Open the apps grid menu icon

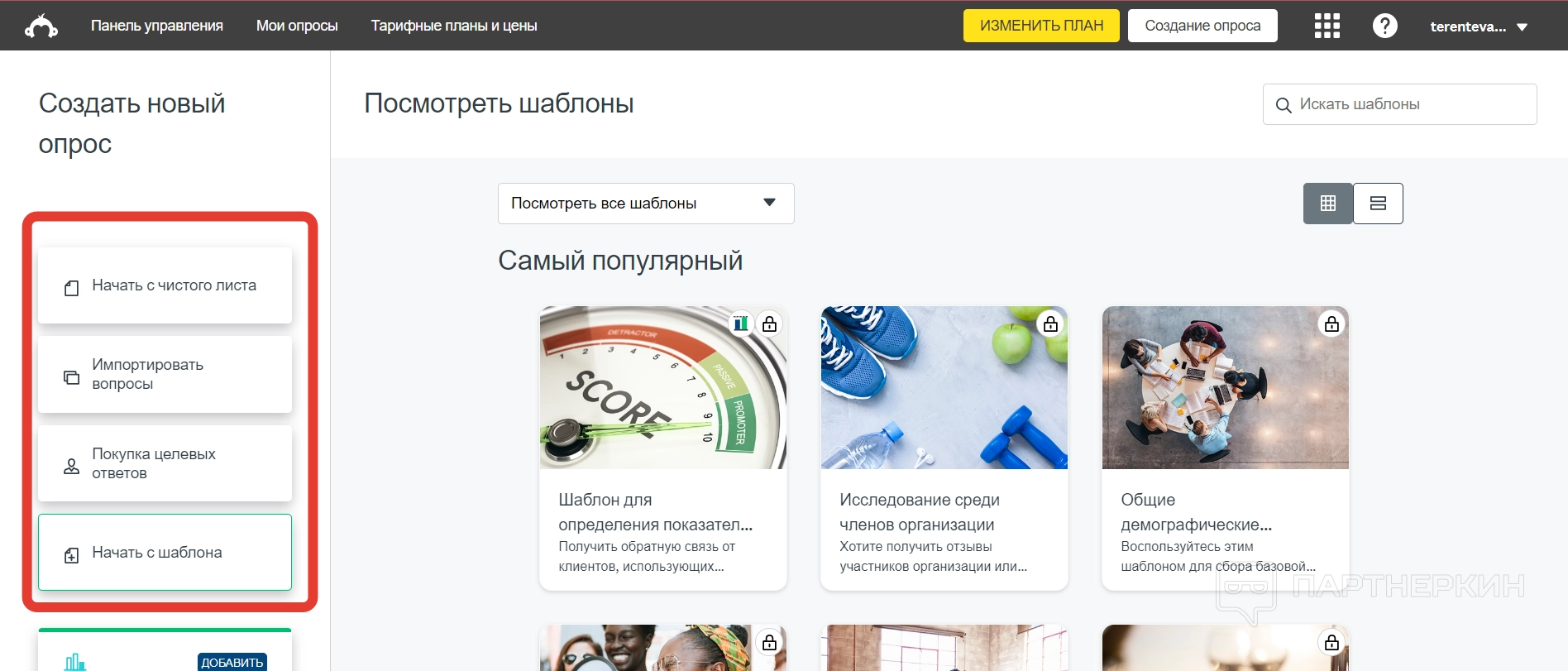pyautogui.click(x=1327, y=26)
